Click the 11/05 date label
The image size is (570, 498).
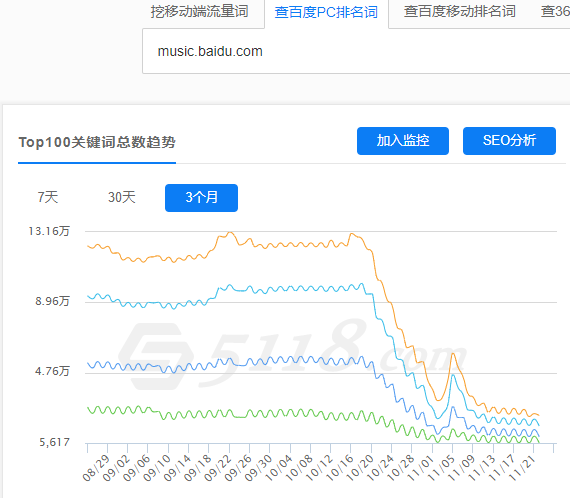pyautogui.click(x=441, y=468)
